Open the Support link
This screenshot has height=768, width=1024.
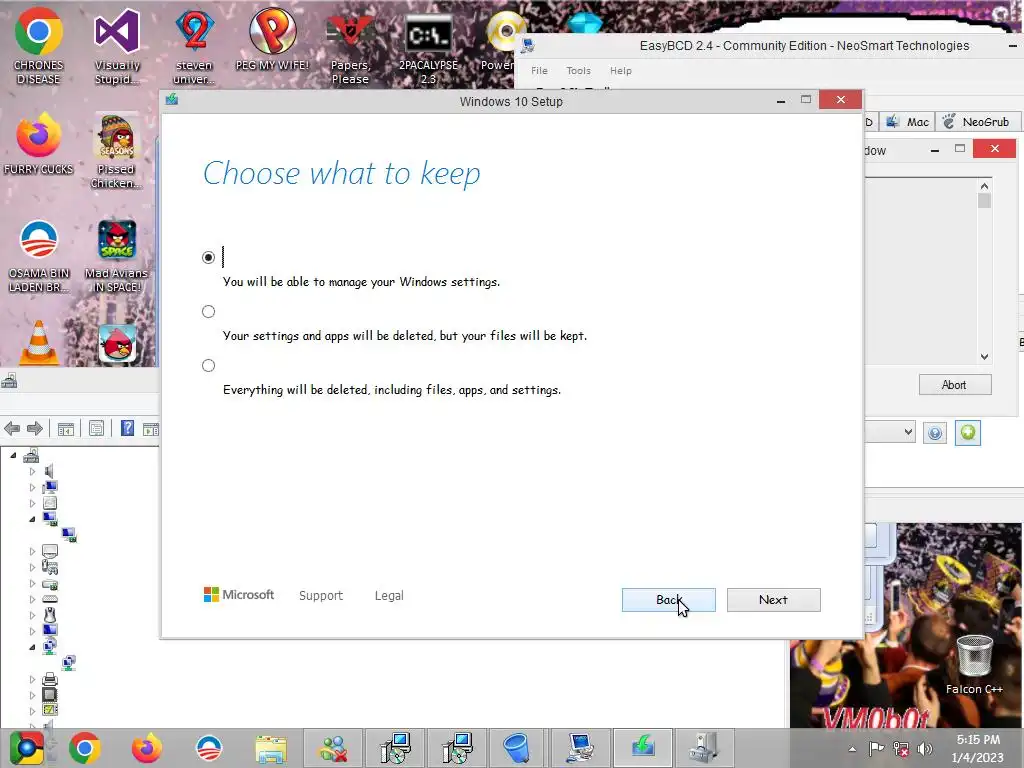click(321, 596)
